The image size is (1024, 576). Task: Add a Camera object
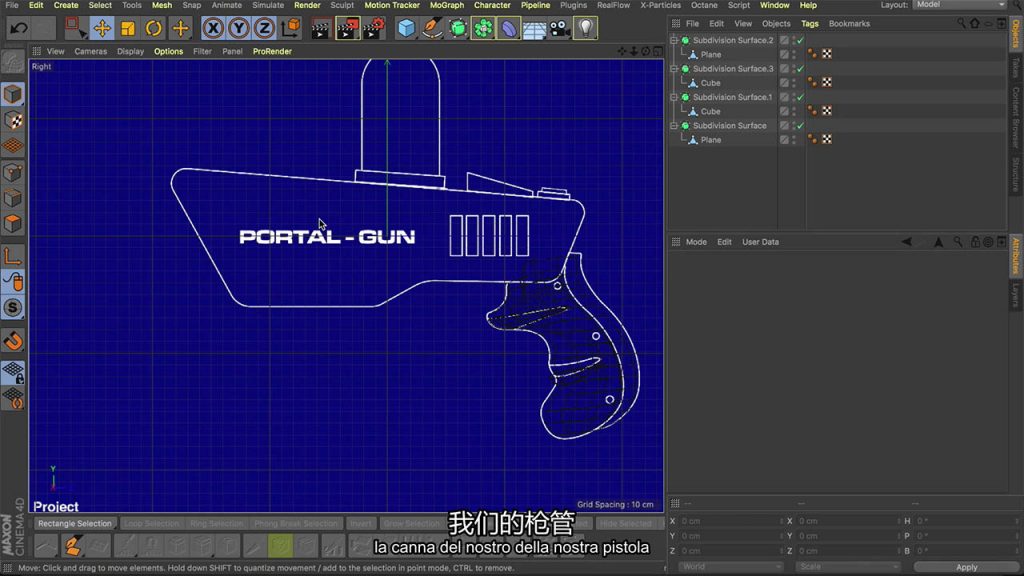[x=560, y=28]
